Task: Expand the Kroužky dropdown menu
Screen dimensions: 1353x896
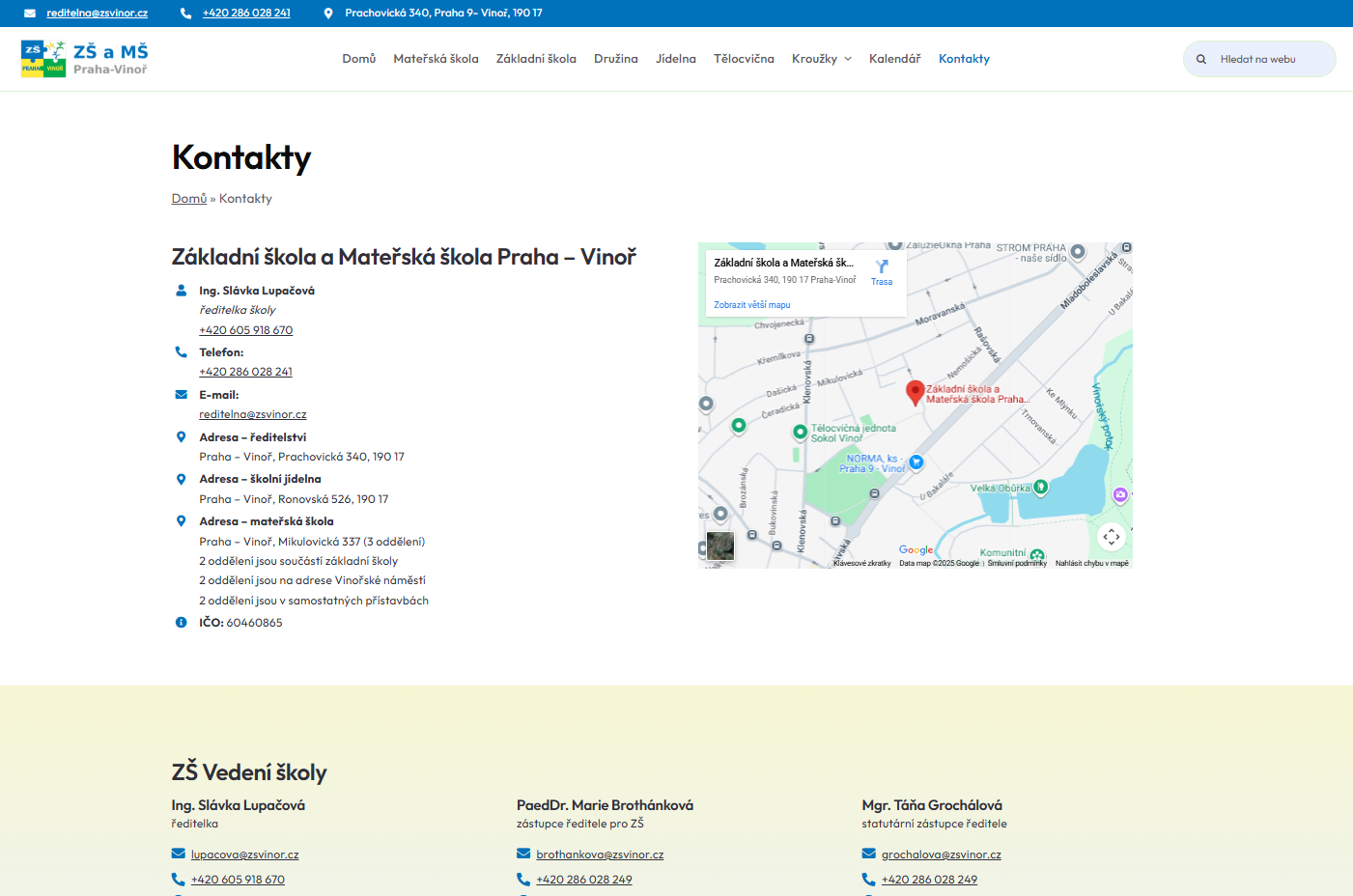Action: click(x=821, y=59)
